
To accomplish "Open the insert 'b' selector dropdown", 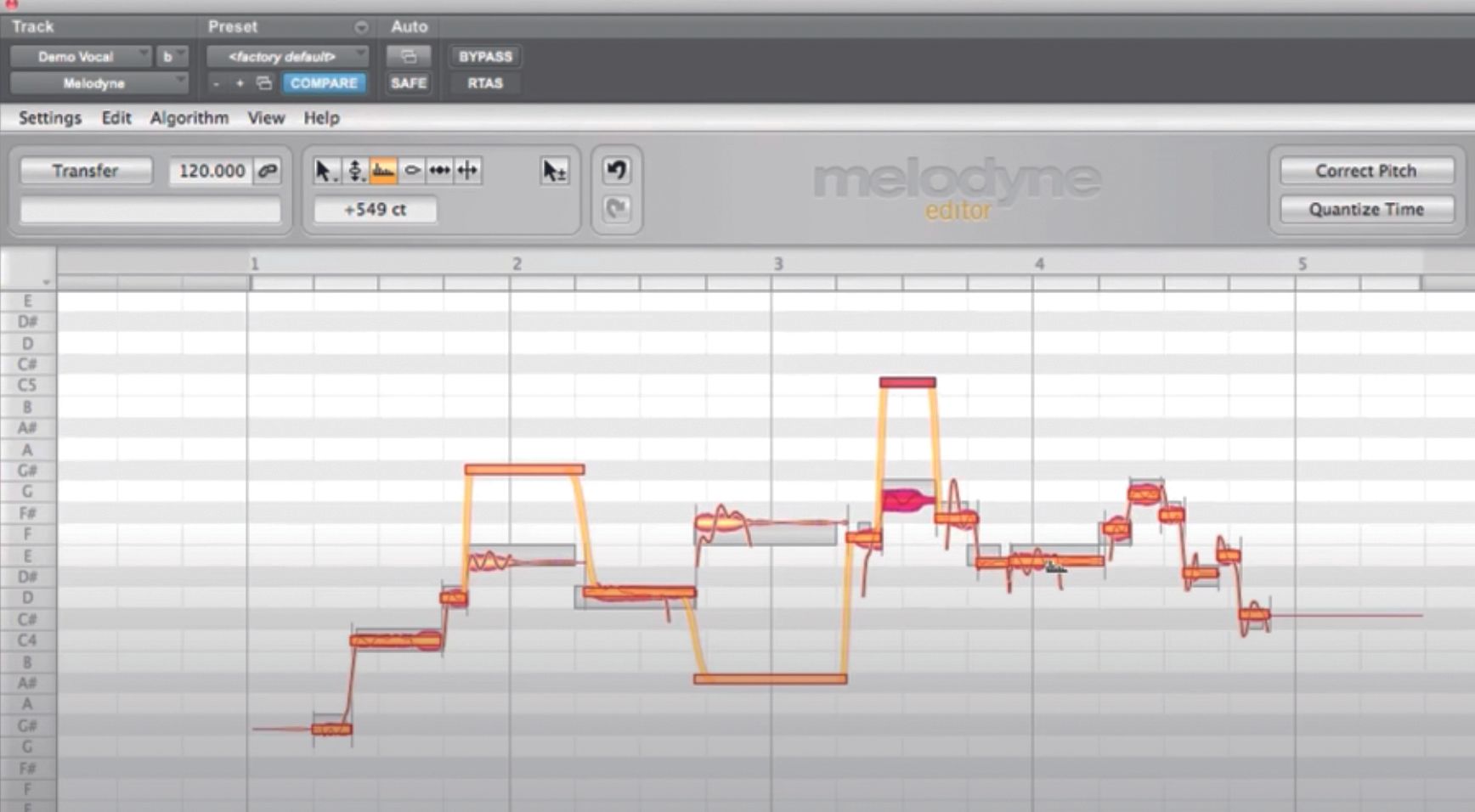I will click(172, 57).
